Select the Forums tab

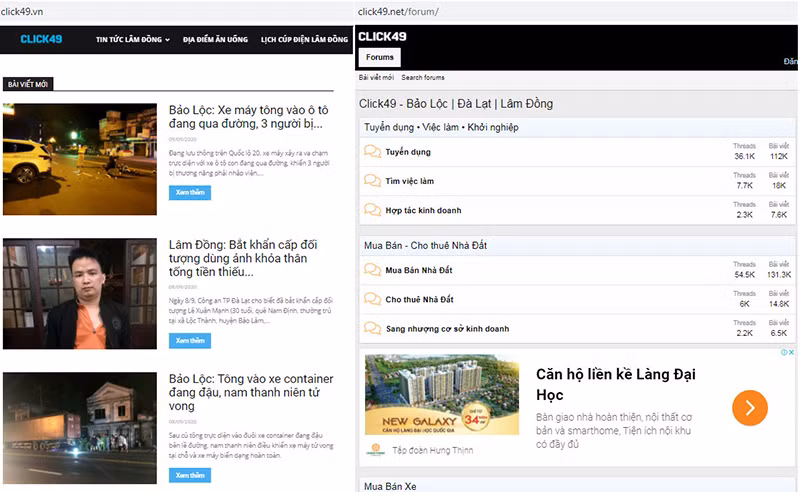coord(380,57)
